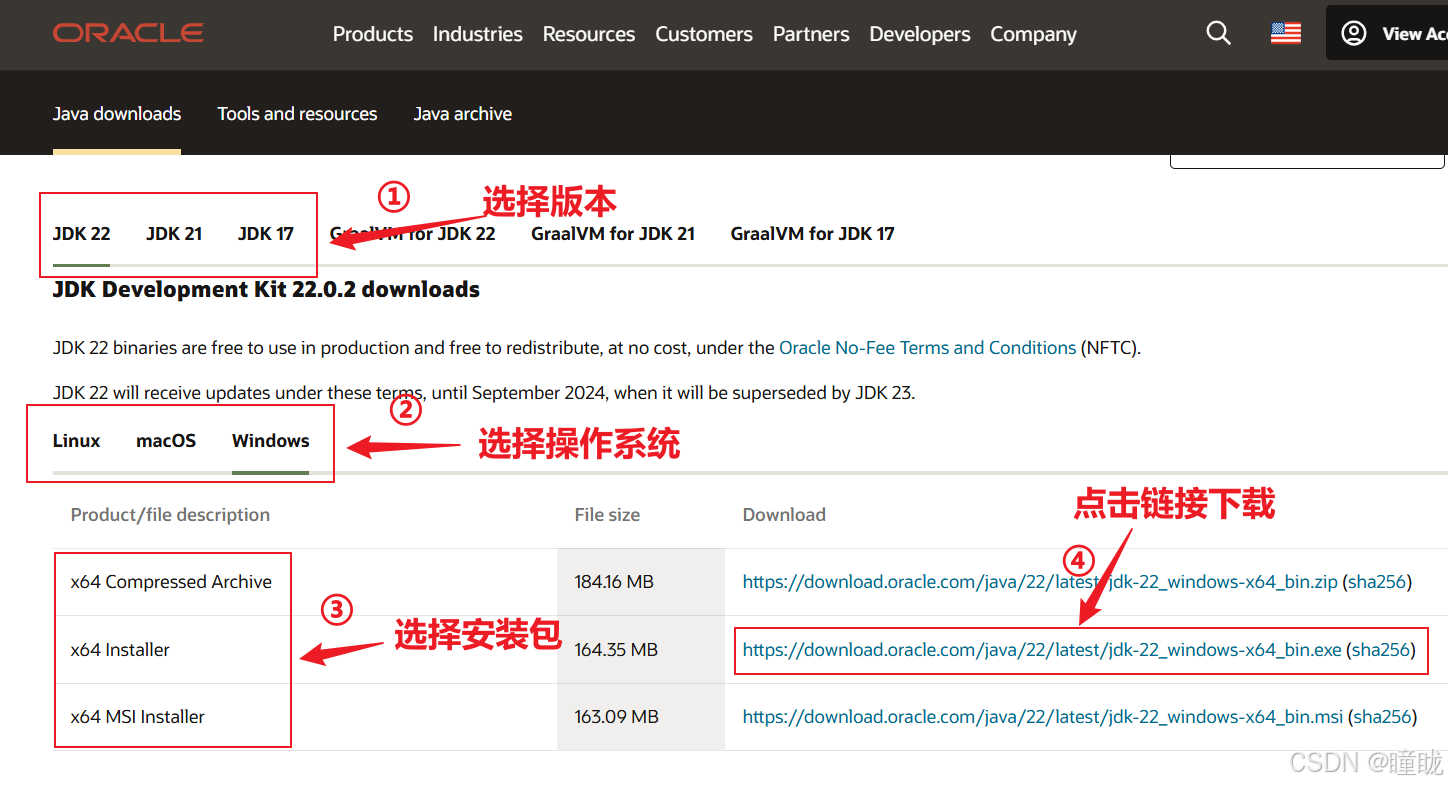The image size is (1448, 788).
Task: Download the jdk-22 windows-x64 zip link
Action: coord(1040,582)
